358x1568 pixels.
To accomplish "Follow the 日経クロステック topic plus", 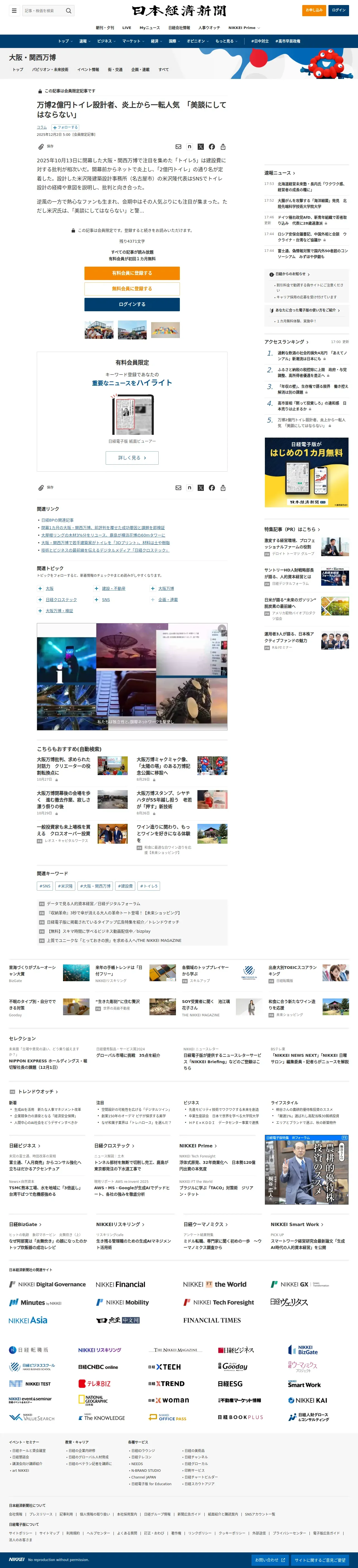I will coord(40,600).
